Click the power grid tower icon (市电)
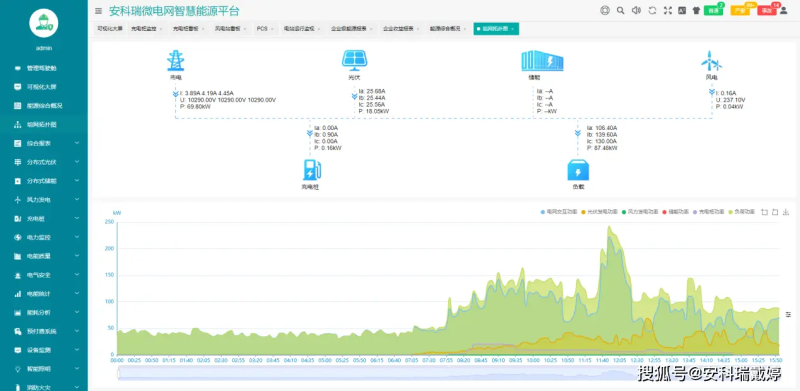 point(176,60)
